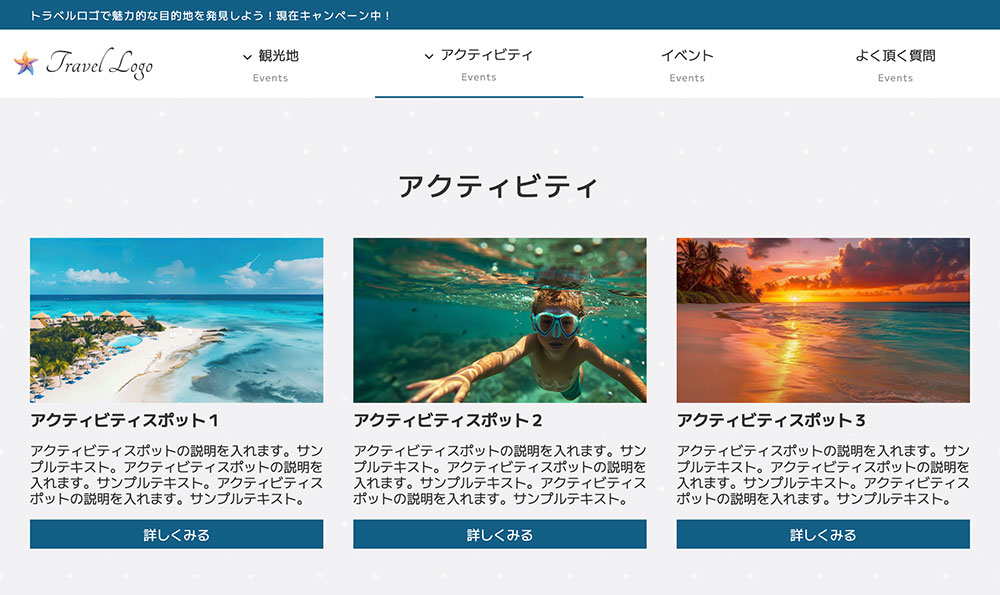Screen dimensions: 1000x595
Task: Open the sunset beach photo
Action: pyautogui.click(x=823, y=320)
